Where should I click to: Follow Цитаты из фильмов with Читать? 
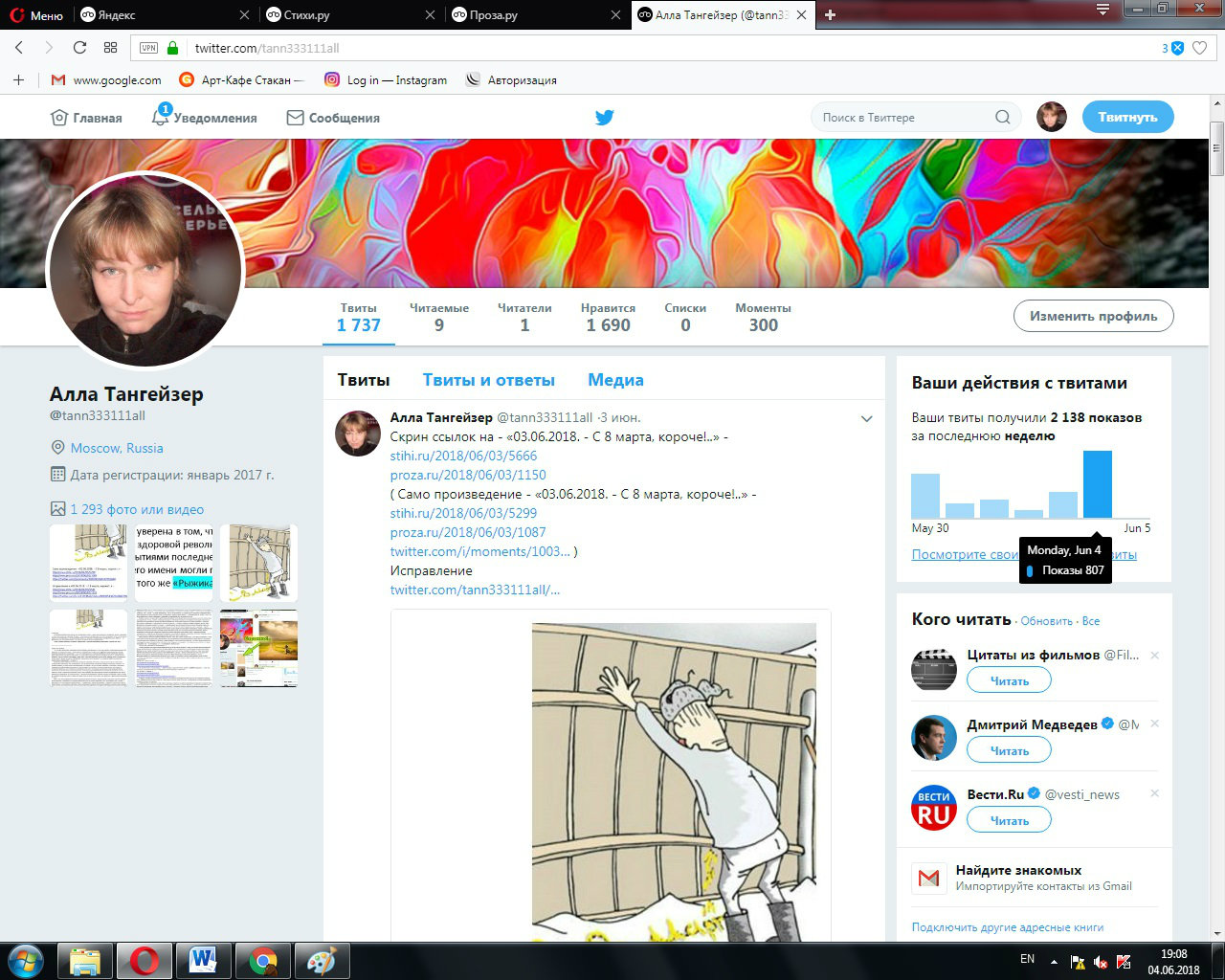coord(1009,680)
